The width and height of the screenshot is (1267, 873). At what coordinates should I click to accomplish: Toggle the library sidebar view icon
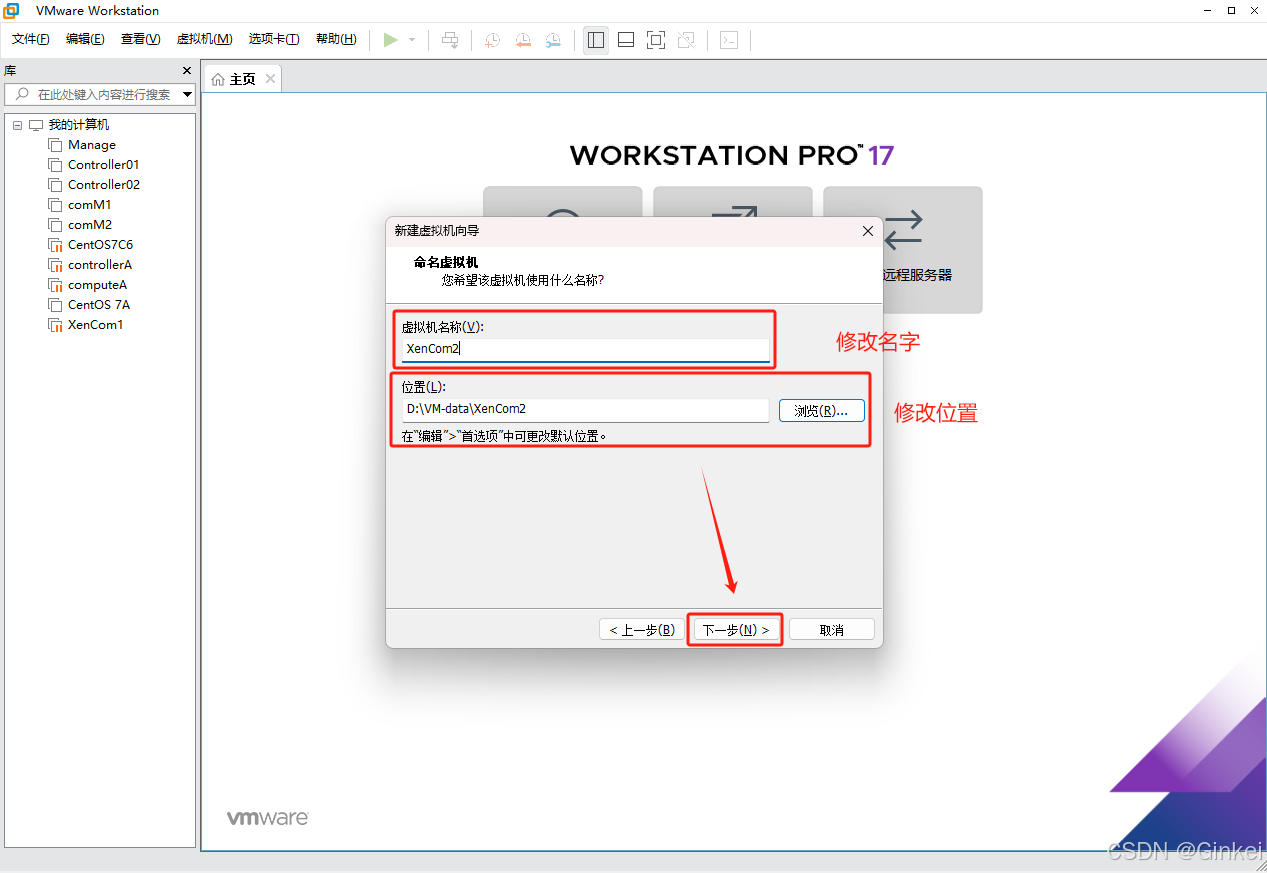(596, 40)
